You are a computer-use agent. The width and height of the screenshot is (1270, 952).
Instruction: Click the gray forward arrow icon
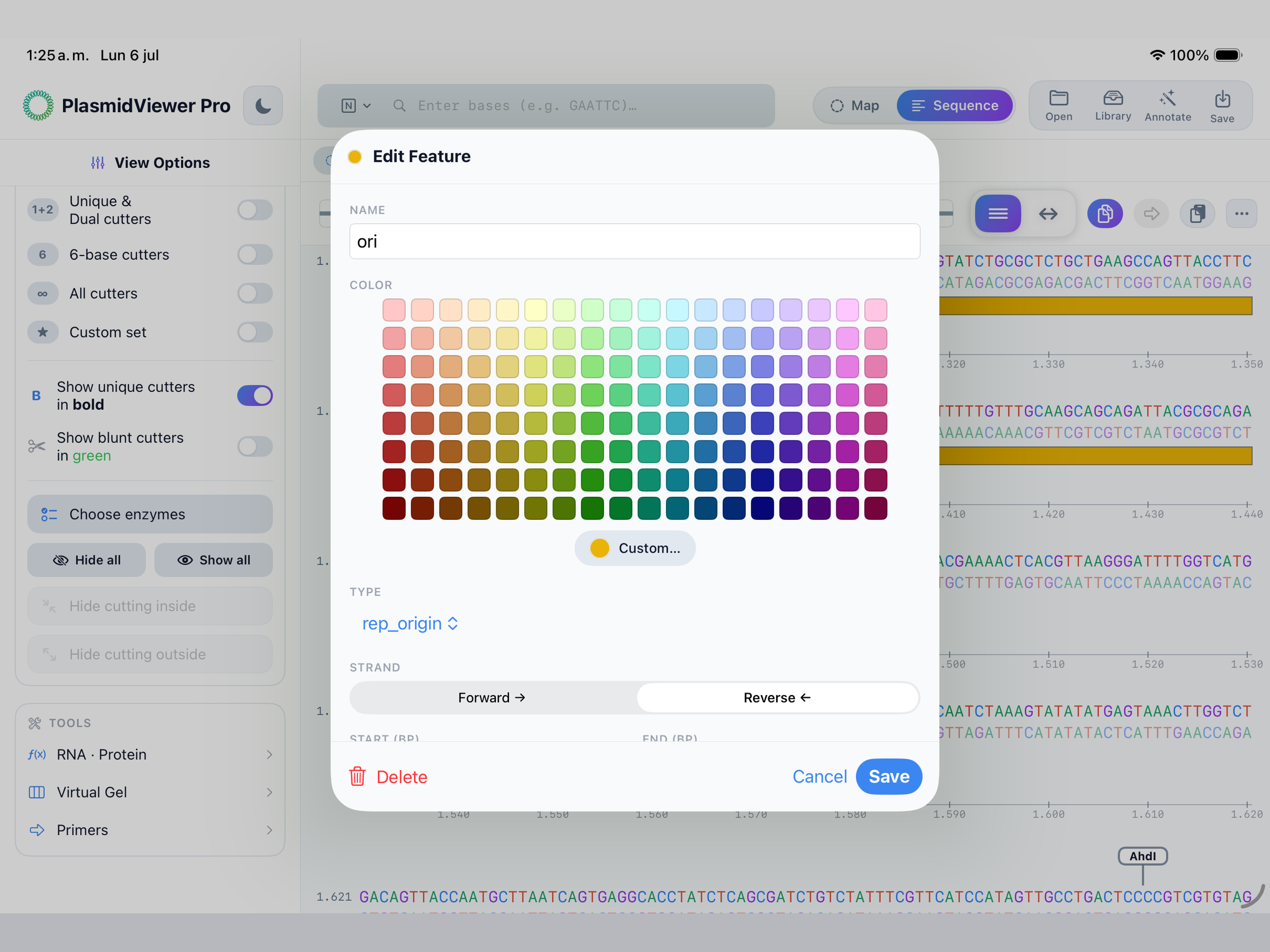tap(1151, 214)
